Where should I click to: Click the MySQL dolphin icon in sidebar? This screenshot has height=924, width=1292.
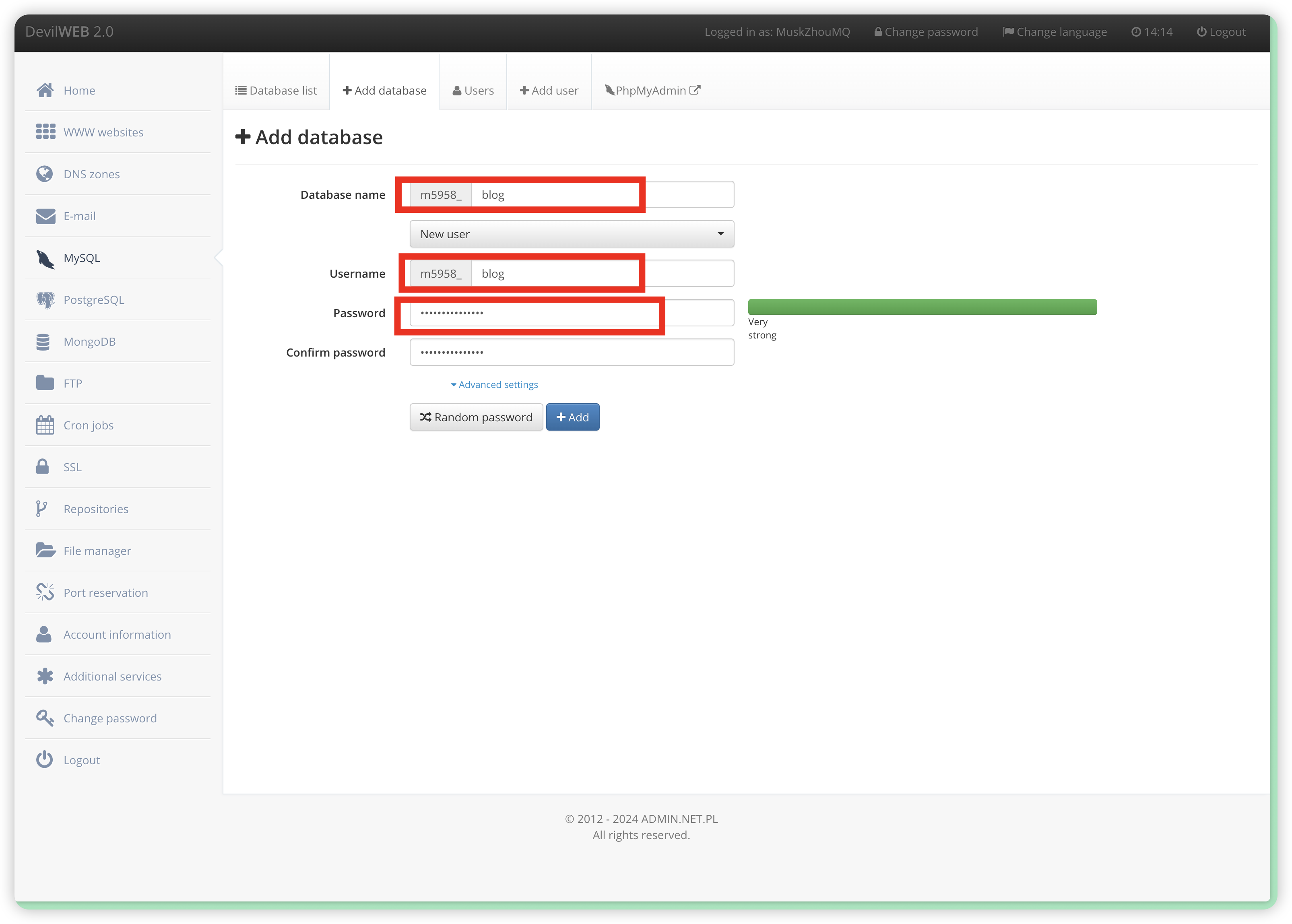click(45, 259)
